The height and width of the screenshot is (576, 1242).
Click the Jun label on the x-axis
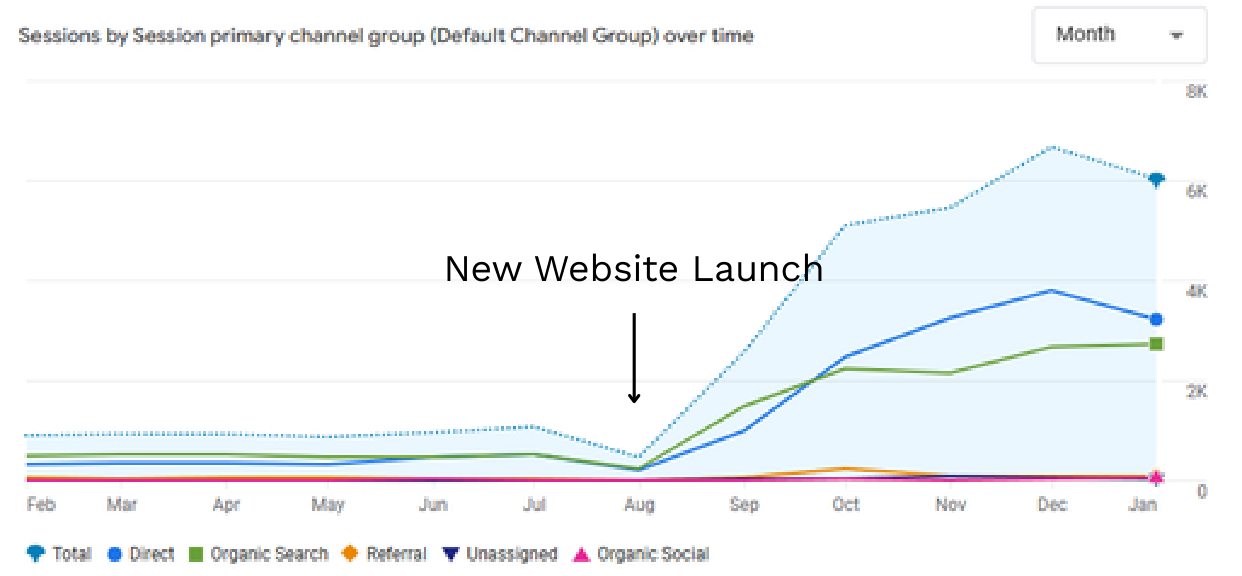click(x=432, y=505)
